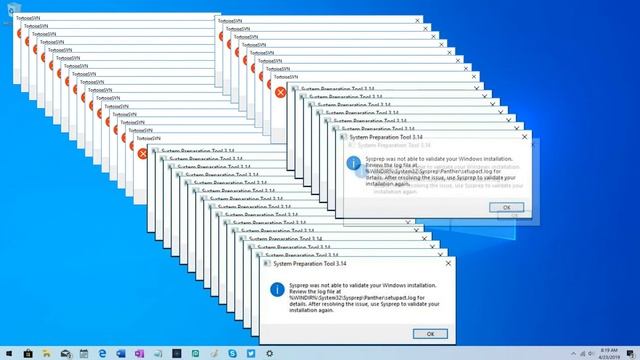The image size is (640, 360).
Task: Open the Start menu
Action: tap(9, 353)
